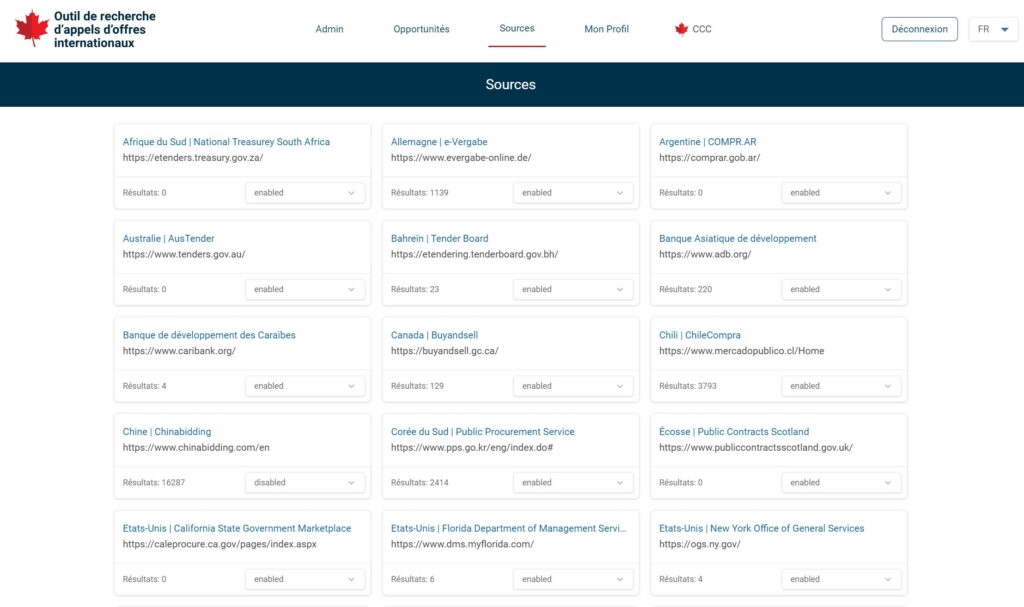Click chevron on Chinabidding disabled status
Viewport: 1024px width, 607px height.
(351, 482)
